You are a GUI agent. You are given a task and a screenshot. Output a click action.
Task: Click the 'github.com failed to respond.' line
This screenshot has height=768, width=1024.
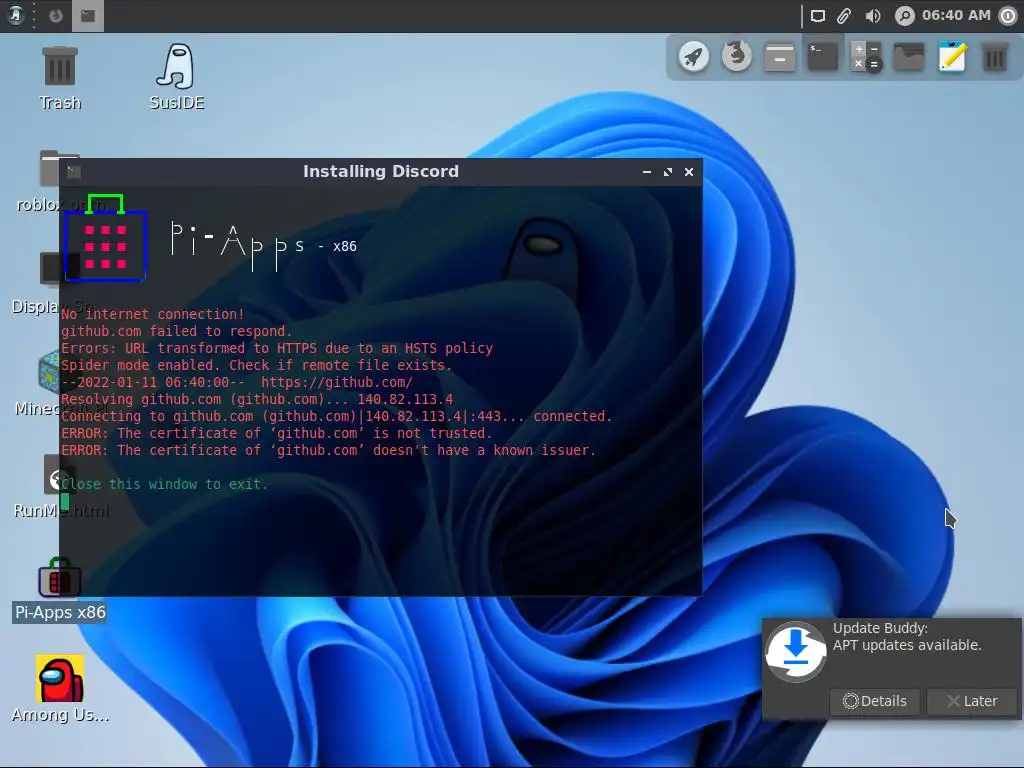coord(176,331)
